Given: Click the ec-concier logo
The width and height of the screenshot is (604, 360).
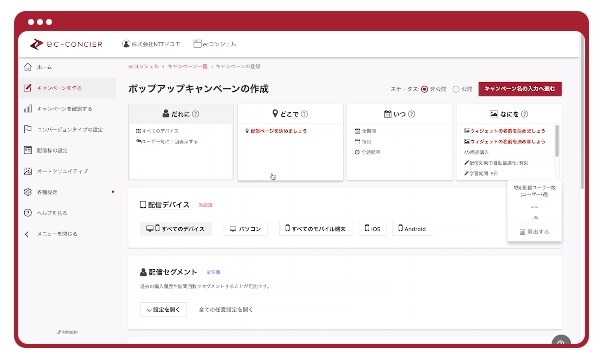Looking at the screenshot, I should point(67,44).
